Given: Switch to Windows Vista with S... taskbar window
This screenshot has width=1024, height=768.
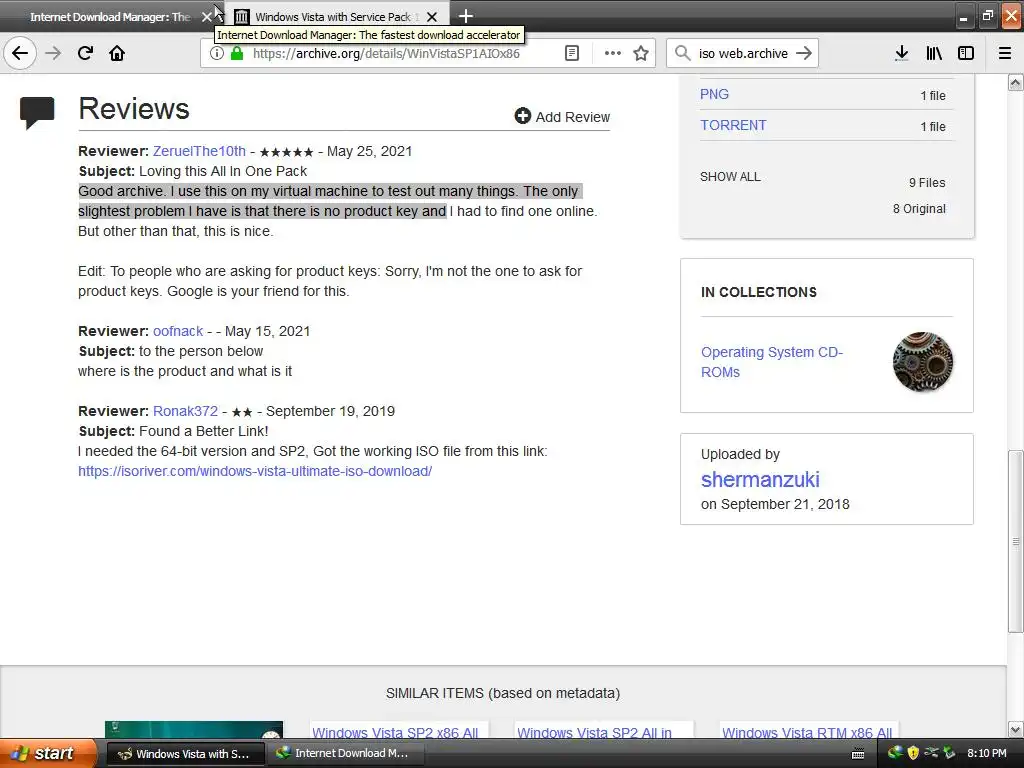Looking at the screenshot, I should coord(185,754).
